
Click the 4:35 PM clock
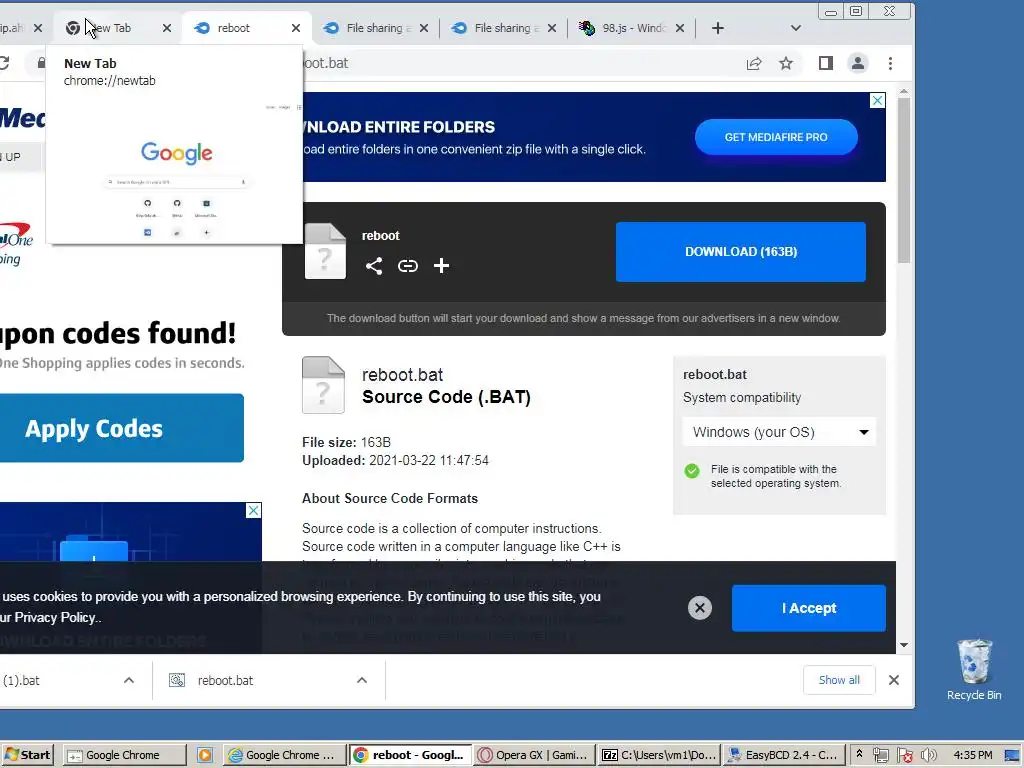coord(972,755)
